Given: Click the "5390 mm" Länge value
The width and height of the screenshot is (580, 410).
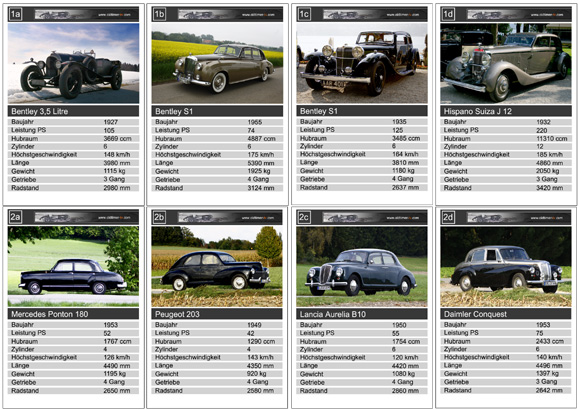Looking at the screenshot, I should coord(261,163).
